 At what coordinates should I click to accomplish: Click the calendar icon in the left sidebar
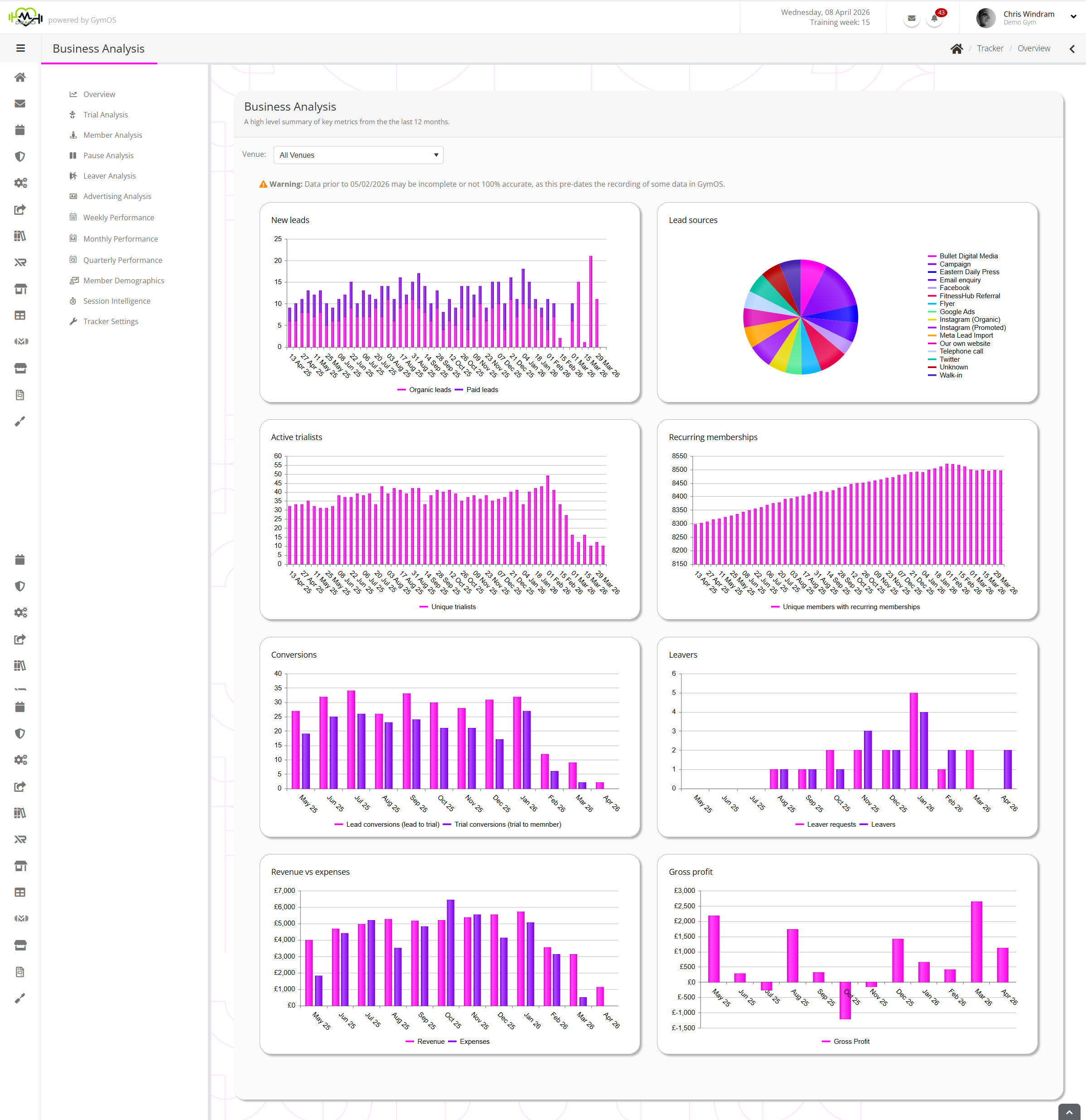[x=20, y=130]
